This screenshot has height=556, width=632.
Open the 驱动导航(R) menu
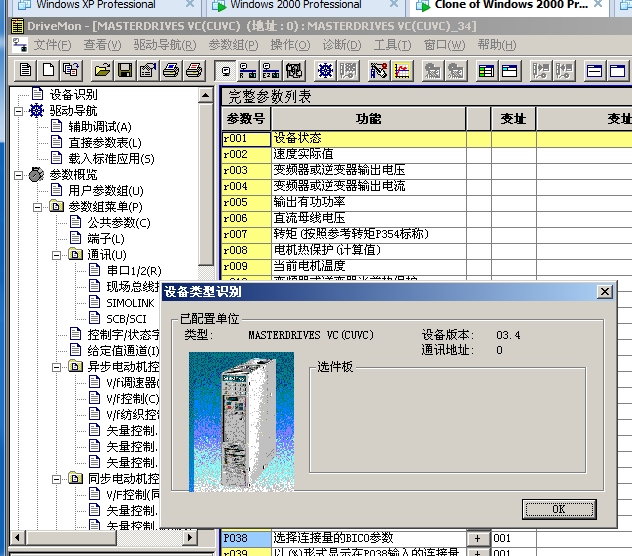164,45
